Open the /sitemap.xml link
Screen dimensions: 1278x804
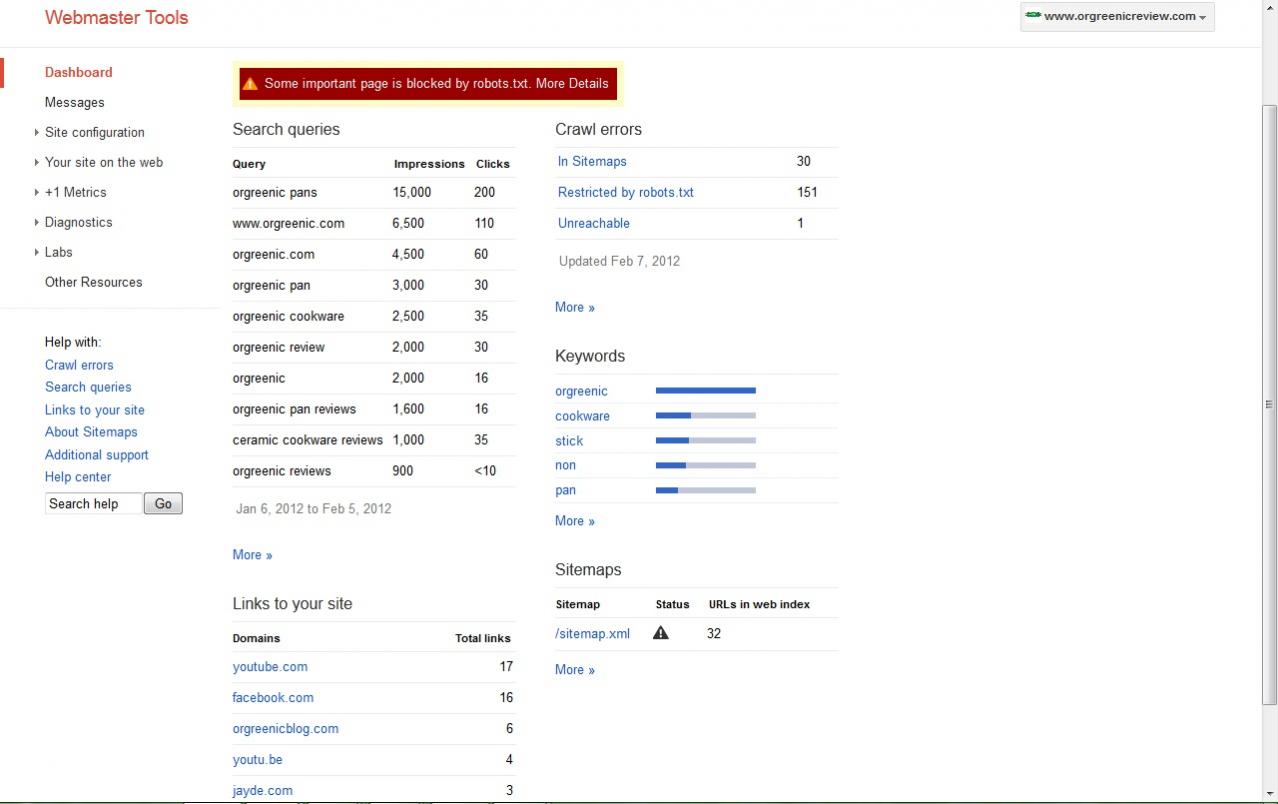point(593,633)
